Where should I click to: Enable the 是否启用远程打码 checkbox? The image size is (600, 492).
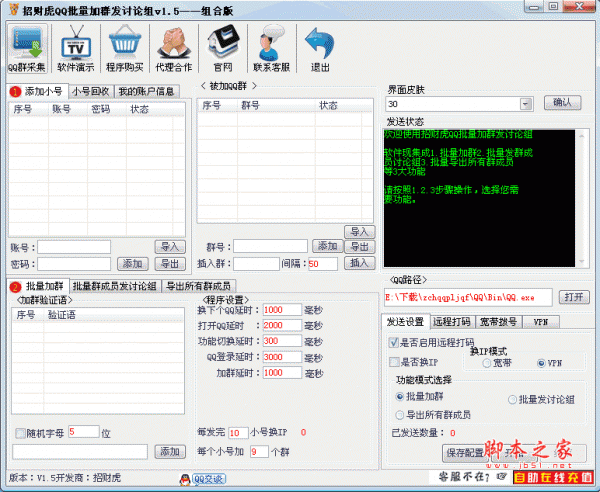[393, 342]
